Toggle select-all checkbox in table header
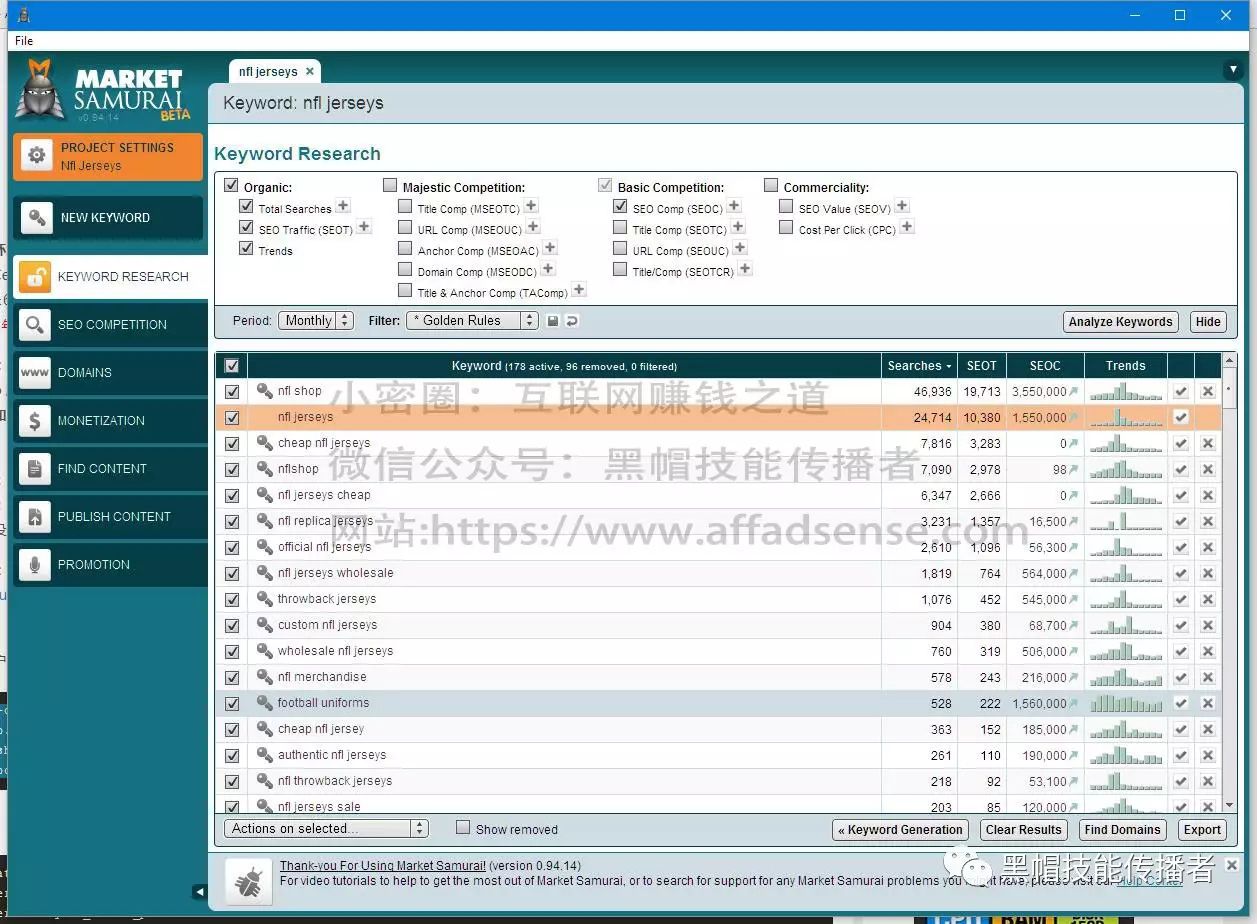Viewport: 1257px width, 924px height. (232, 366)
